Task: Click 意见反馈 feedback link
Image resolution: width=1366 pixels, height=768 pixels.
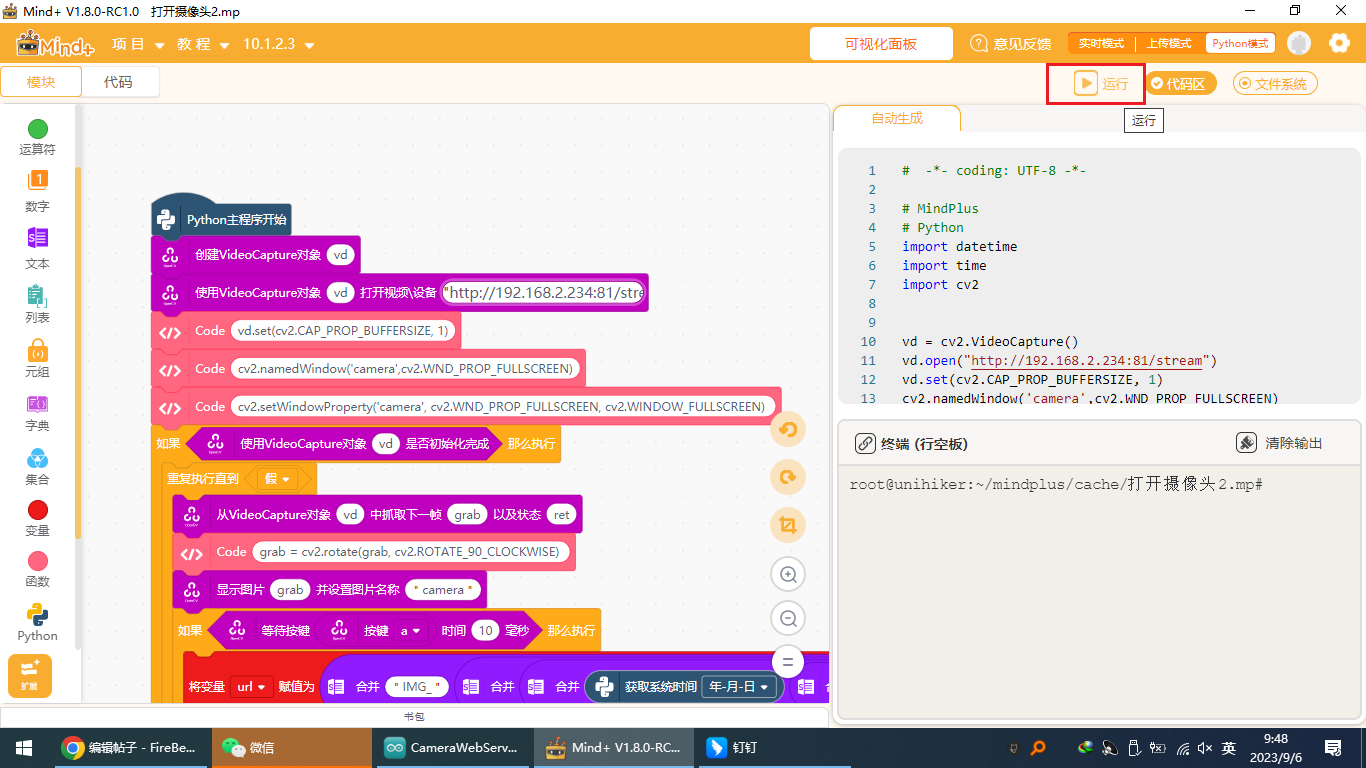Action: 1011,44
